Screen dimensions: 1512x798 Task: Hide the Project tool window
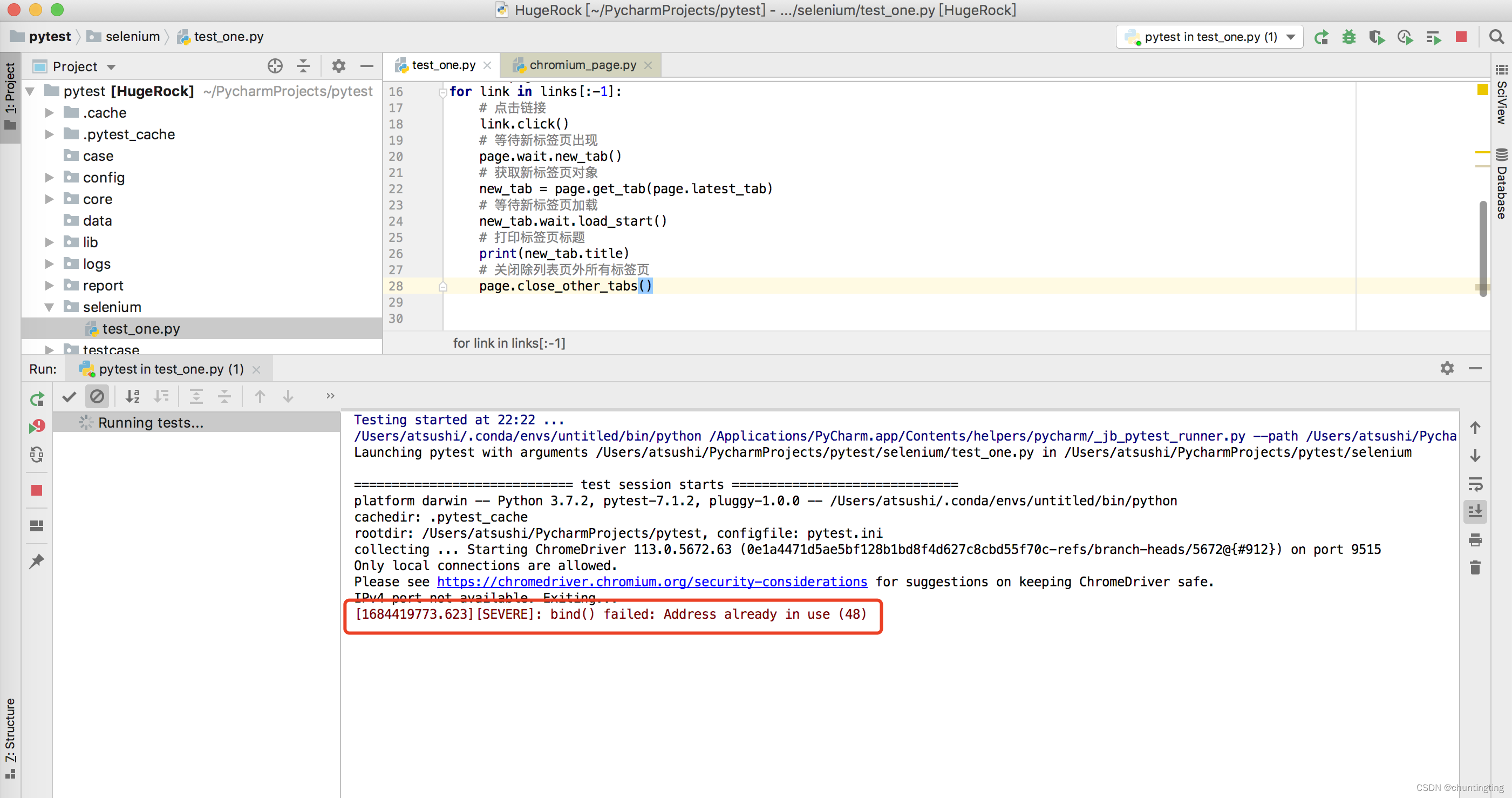pos(367,66)
